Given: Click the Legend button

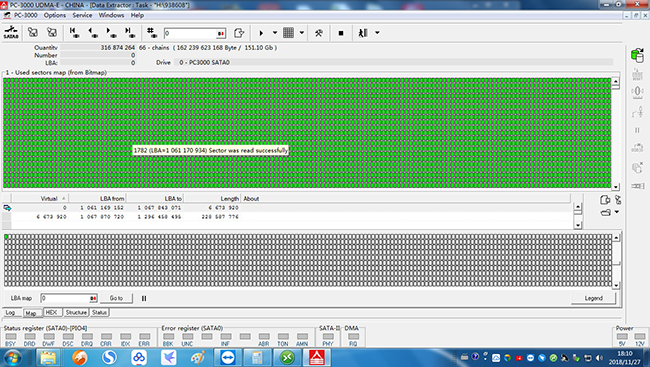Looking at the screenshot, I should 594,298.
